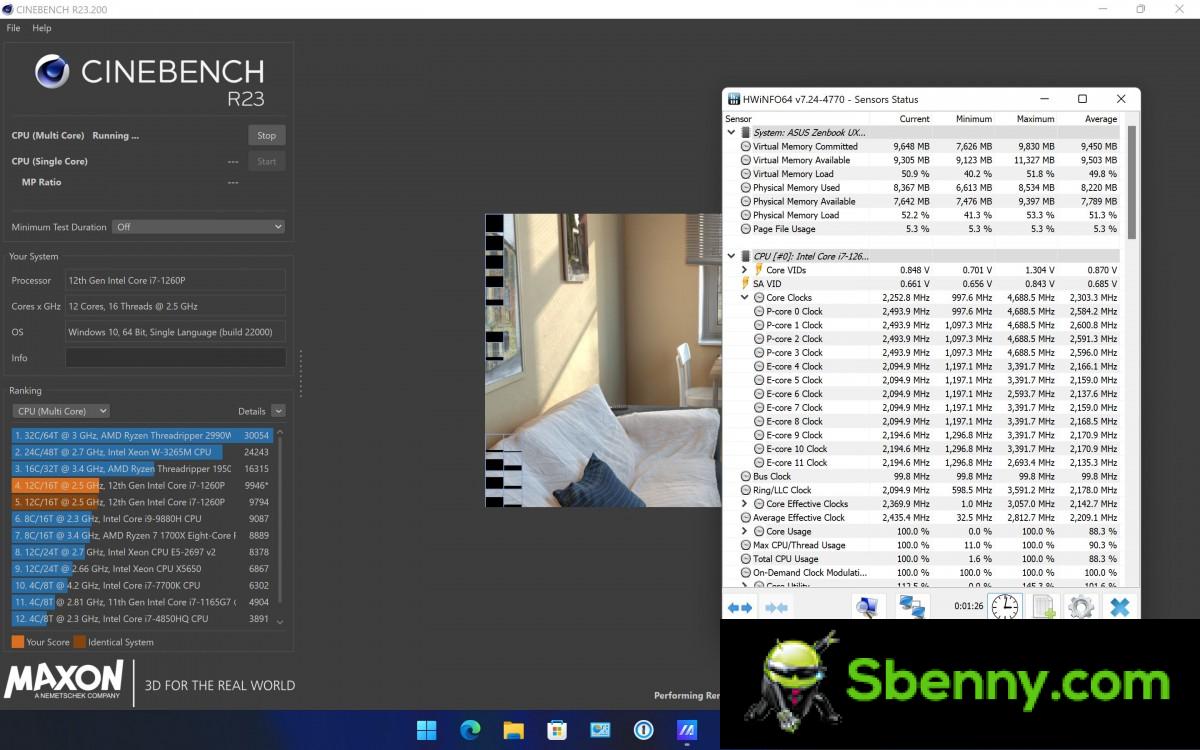
Task: Collapse the CPU [#0] Intel Core i7 group
Action: (x=731, y=256)
